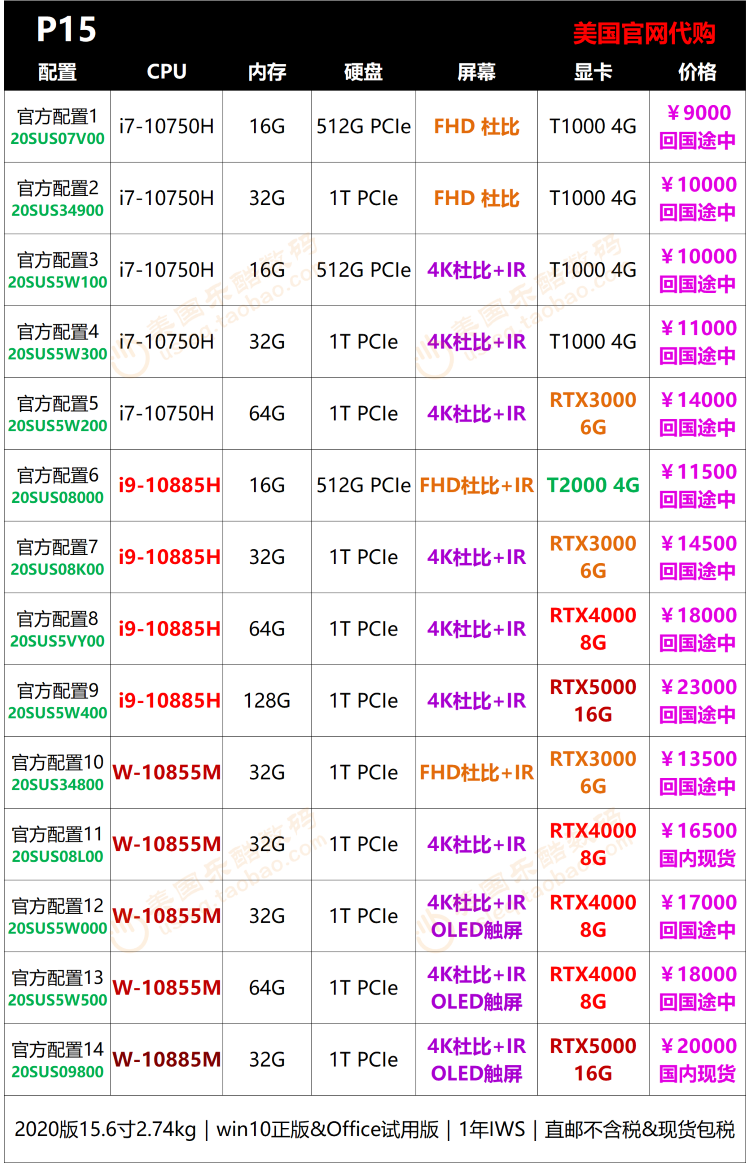Click the 价格 column header
The width and height of the screenshot is (750, 1163).
pos(697,72)
